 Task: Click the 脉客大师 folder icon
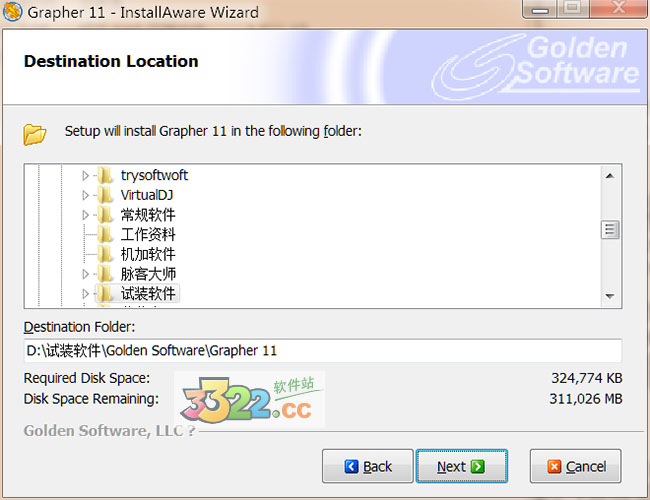click(105, 274)
